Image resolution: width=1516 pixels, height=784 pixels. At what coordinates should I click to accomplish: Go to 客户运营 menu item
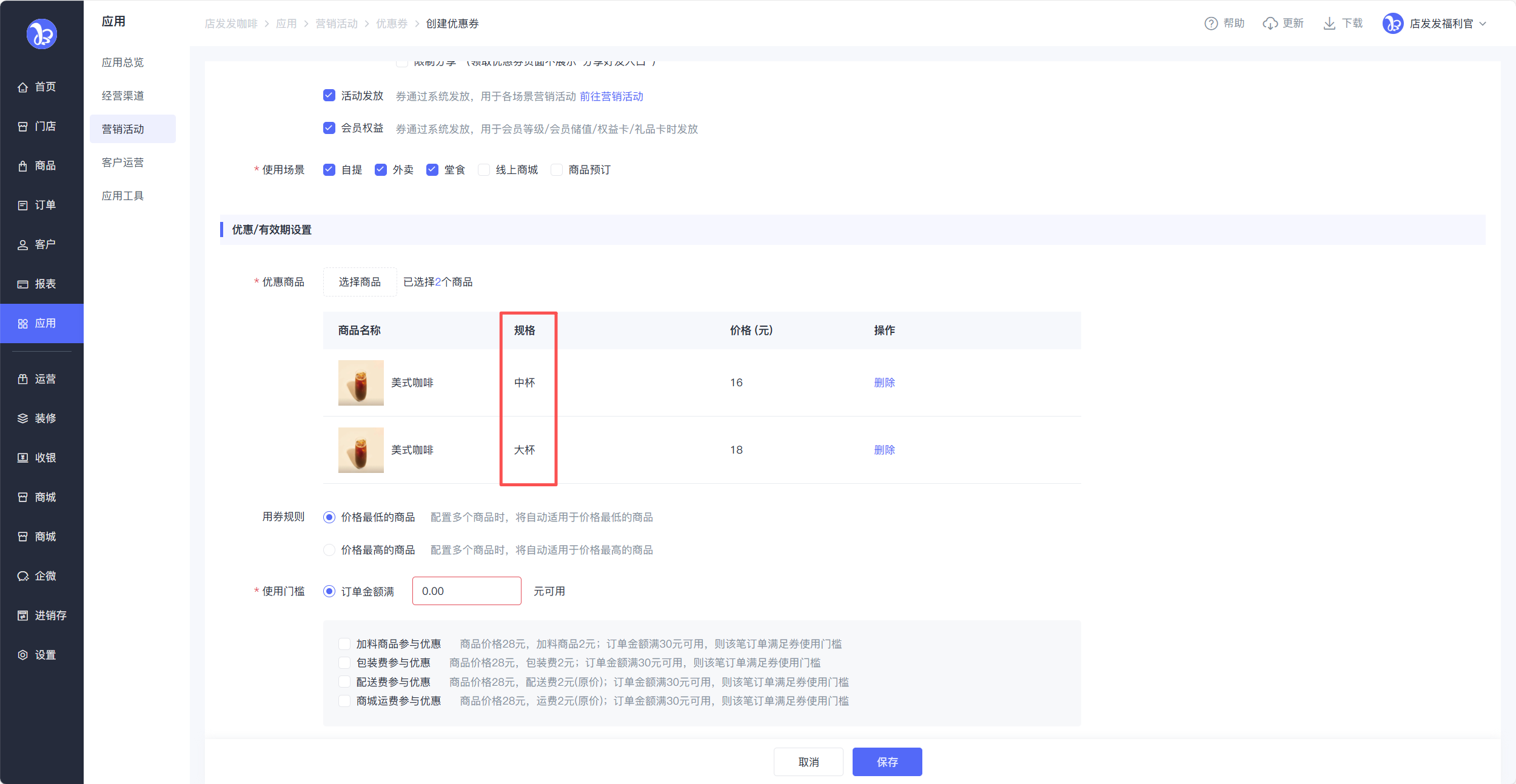click(x=123, y=162)
